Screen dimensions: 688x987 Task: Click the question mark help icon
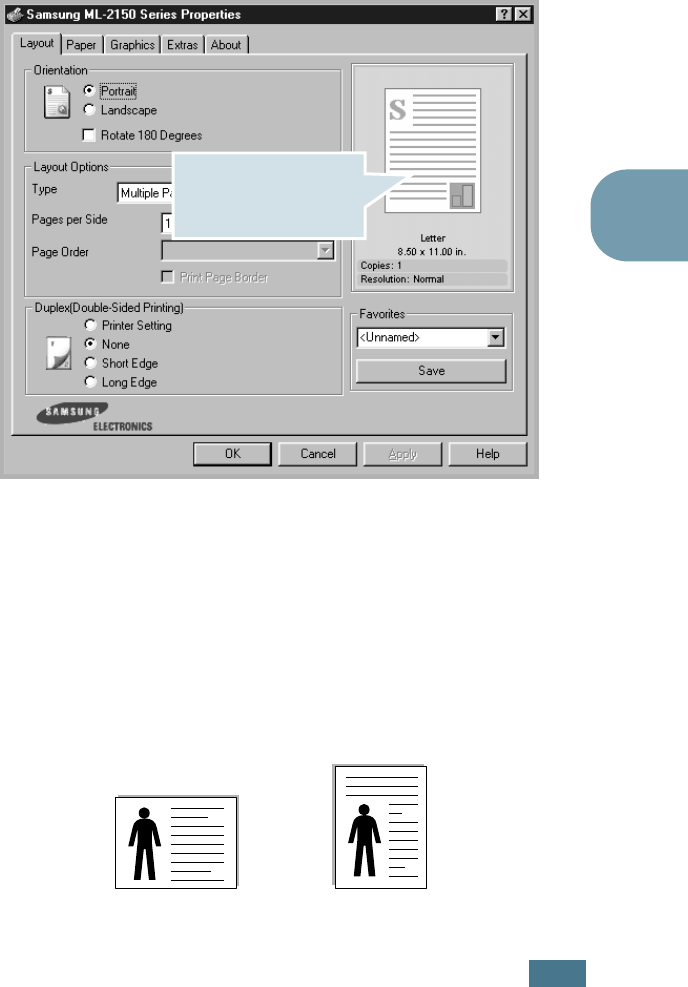click(504, 14)
